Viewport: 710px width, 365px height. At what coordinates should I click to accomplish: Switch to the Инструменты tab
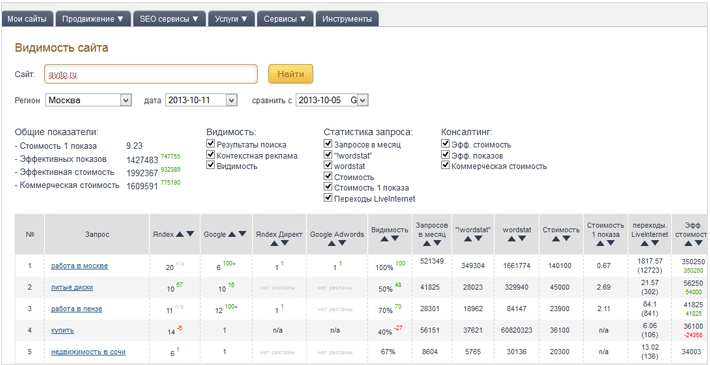(347, 19)
